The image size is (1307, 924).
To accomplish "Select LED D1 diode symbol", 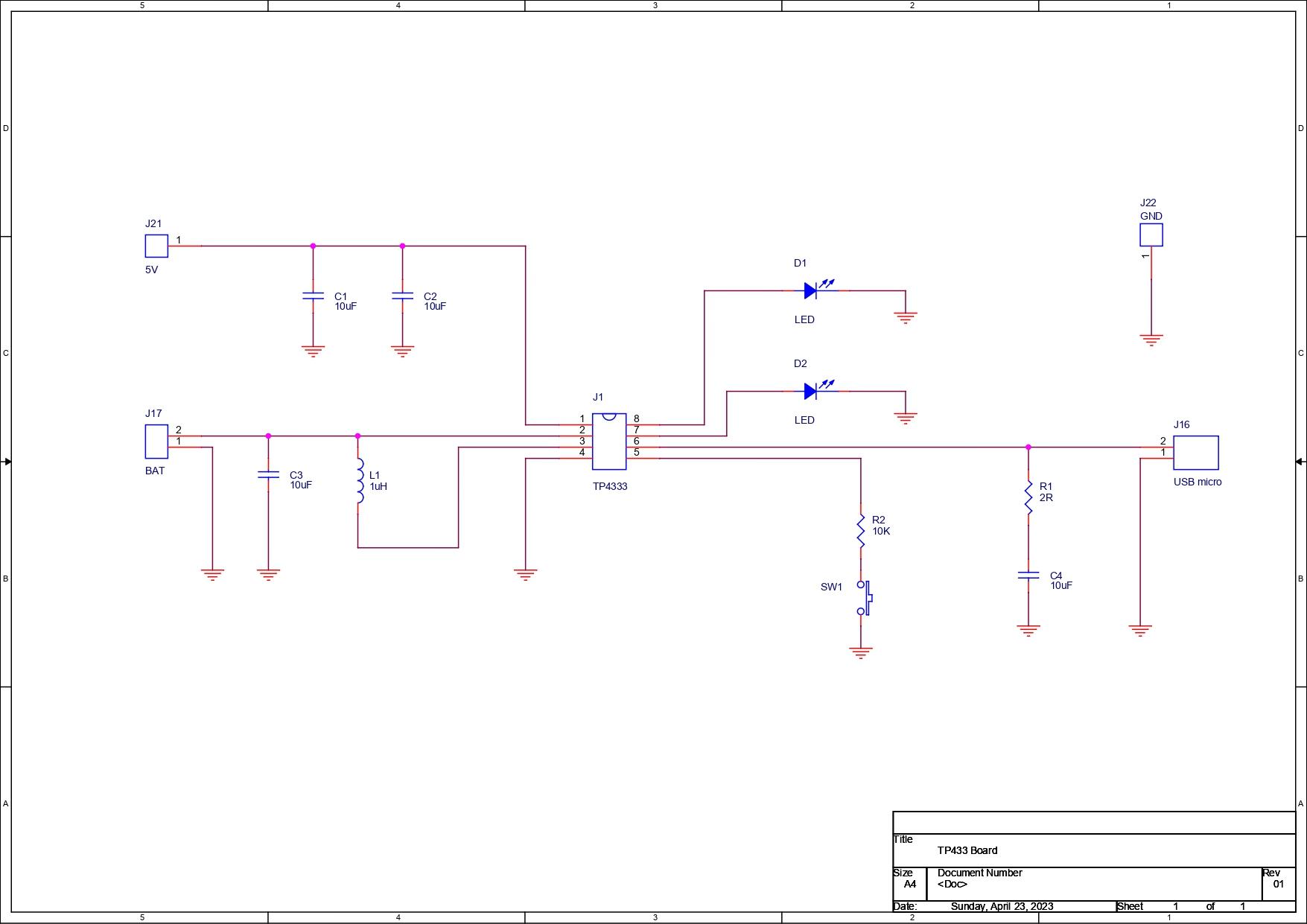I will pyautogui.click(x=819, y=290).
